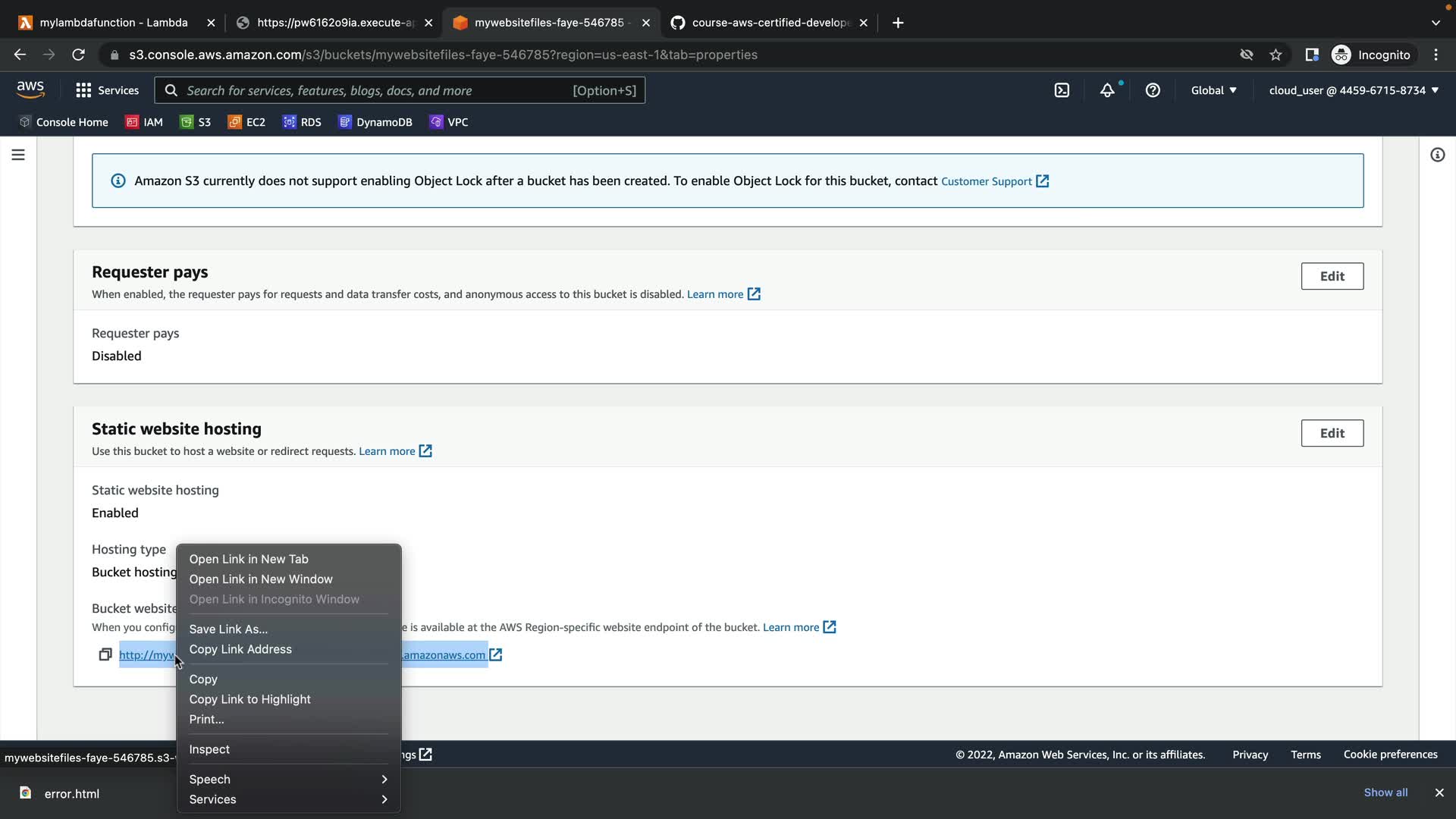Expand the cloud_user account dropdown

(1353, 90)
